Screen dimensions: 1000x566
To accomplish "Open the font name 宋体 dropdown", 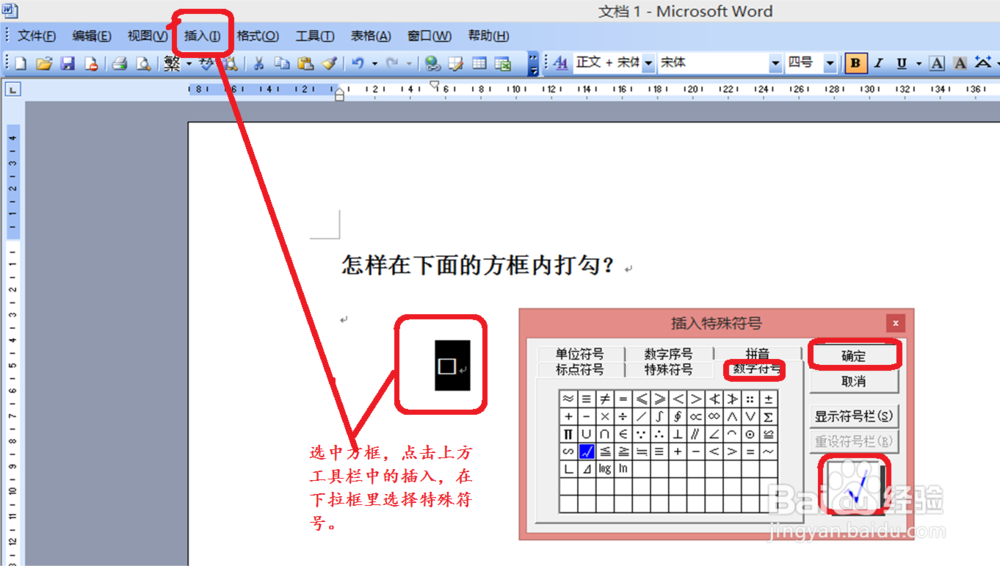I will [776, 63].
